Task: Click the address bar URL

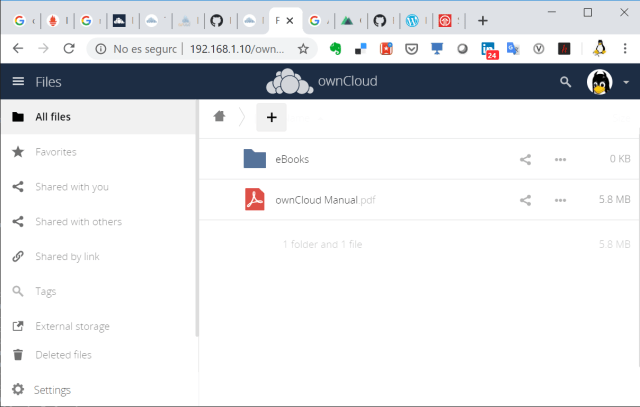Action: [x=237, y=49]
